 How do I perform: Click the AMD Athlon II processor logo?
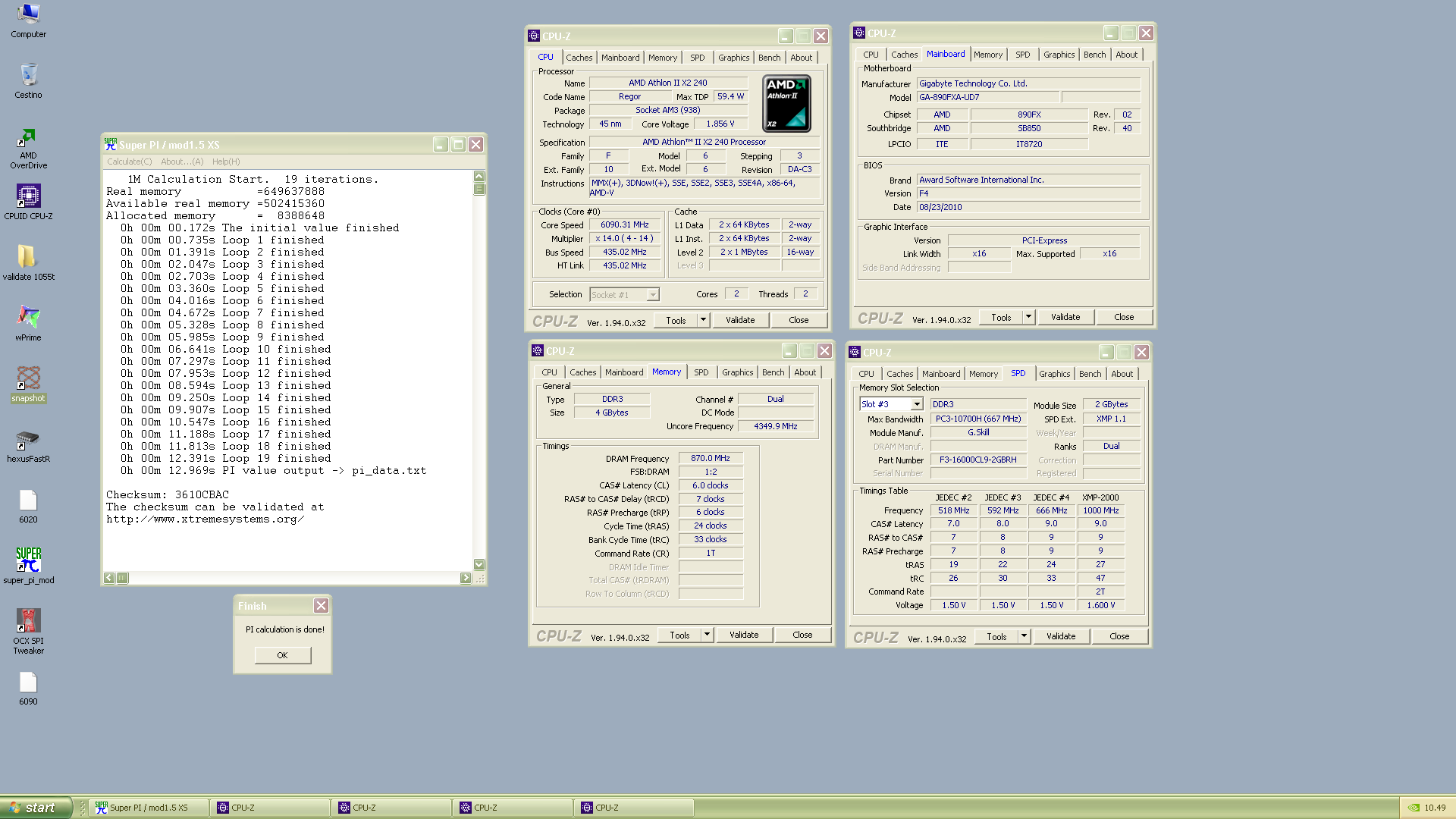pos(786,103)
